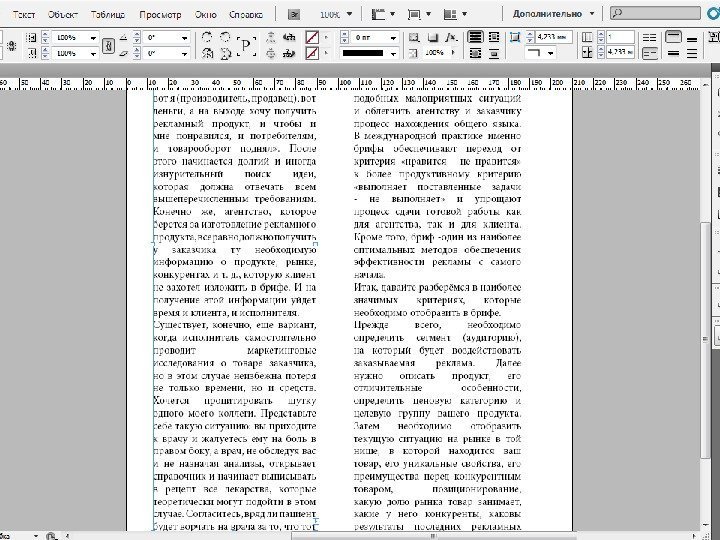
Task: Click the corner options icon
Action: [515, 37]
